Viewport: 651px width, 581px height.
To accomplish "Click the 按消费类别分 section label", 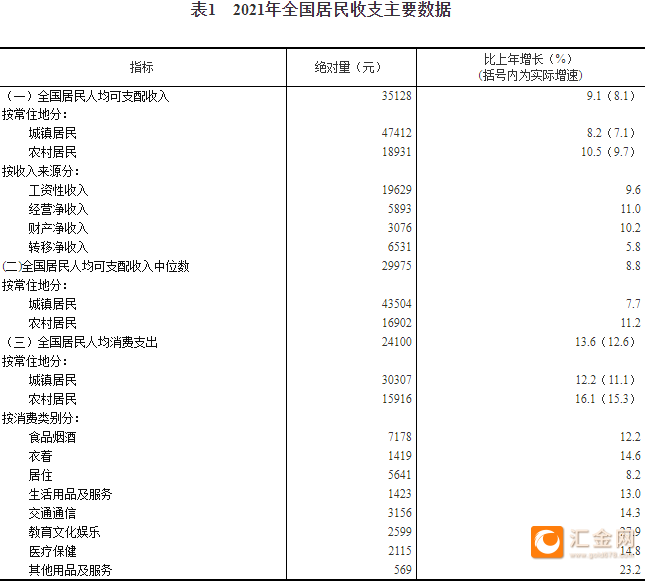I will click(40, 418).
